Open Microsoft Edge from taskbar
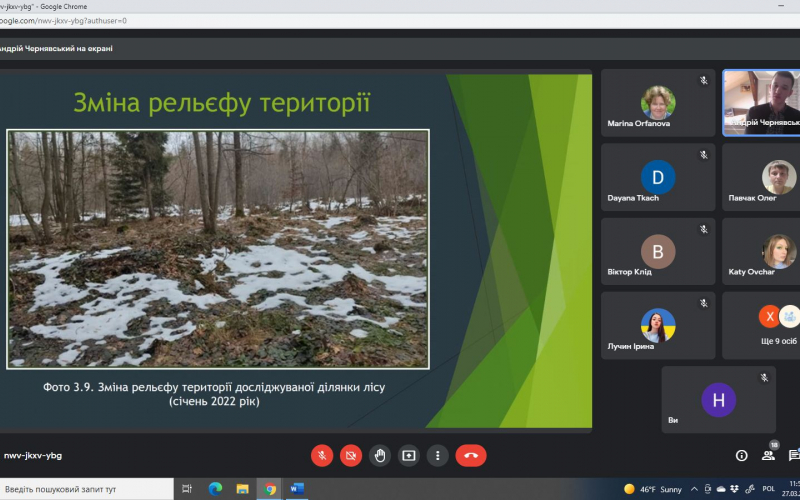This screenshot has width=800, height=500. (215, 489)
